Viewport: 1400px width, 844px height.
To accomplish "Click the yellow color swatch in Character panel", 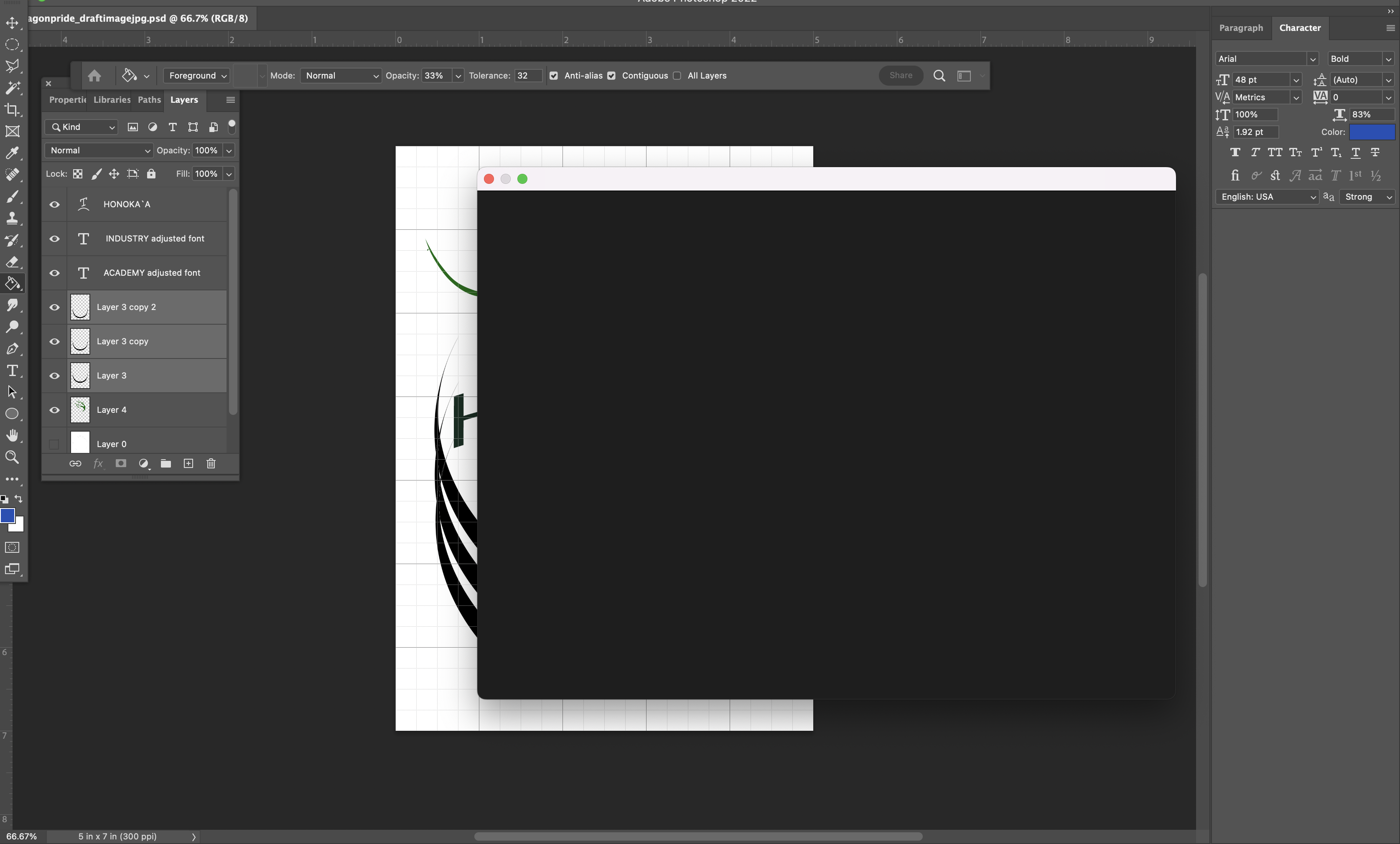I will (x=1370, y=132).
